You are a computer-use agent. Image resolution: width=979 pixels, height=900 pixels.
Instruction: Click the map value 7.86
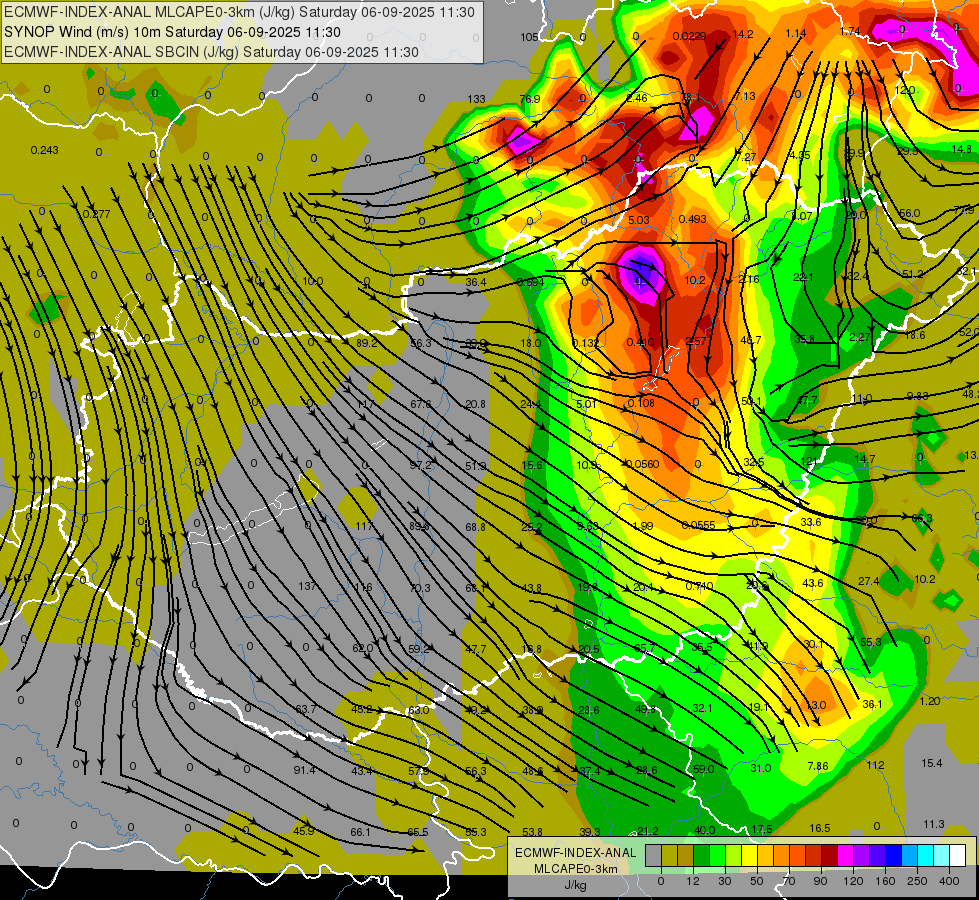tap(818, 766)
